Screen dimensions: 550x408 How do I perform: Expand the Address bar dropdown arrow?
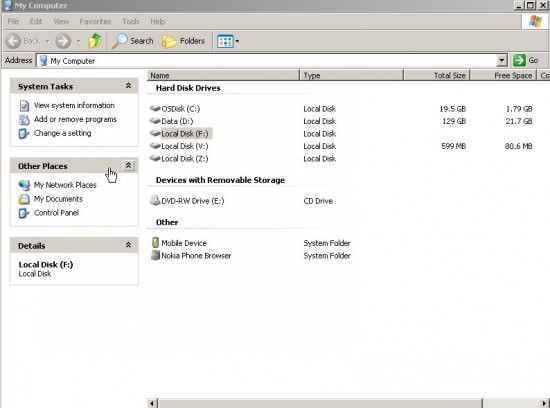(x=502, y=60)
